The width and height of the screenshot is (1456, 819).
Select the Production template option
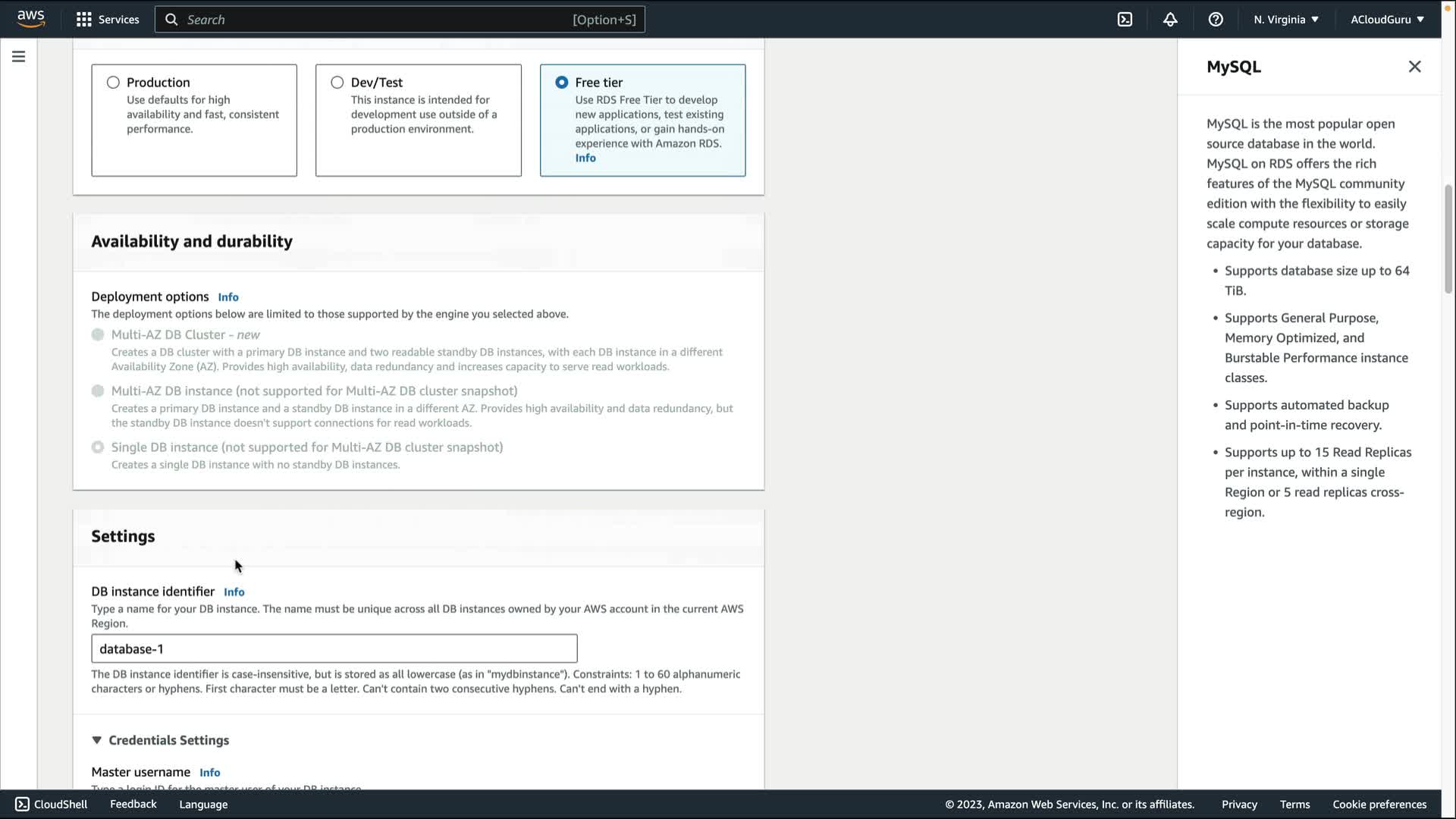tap(113, 83)
